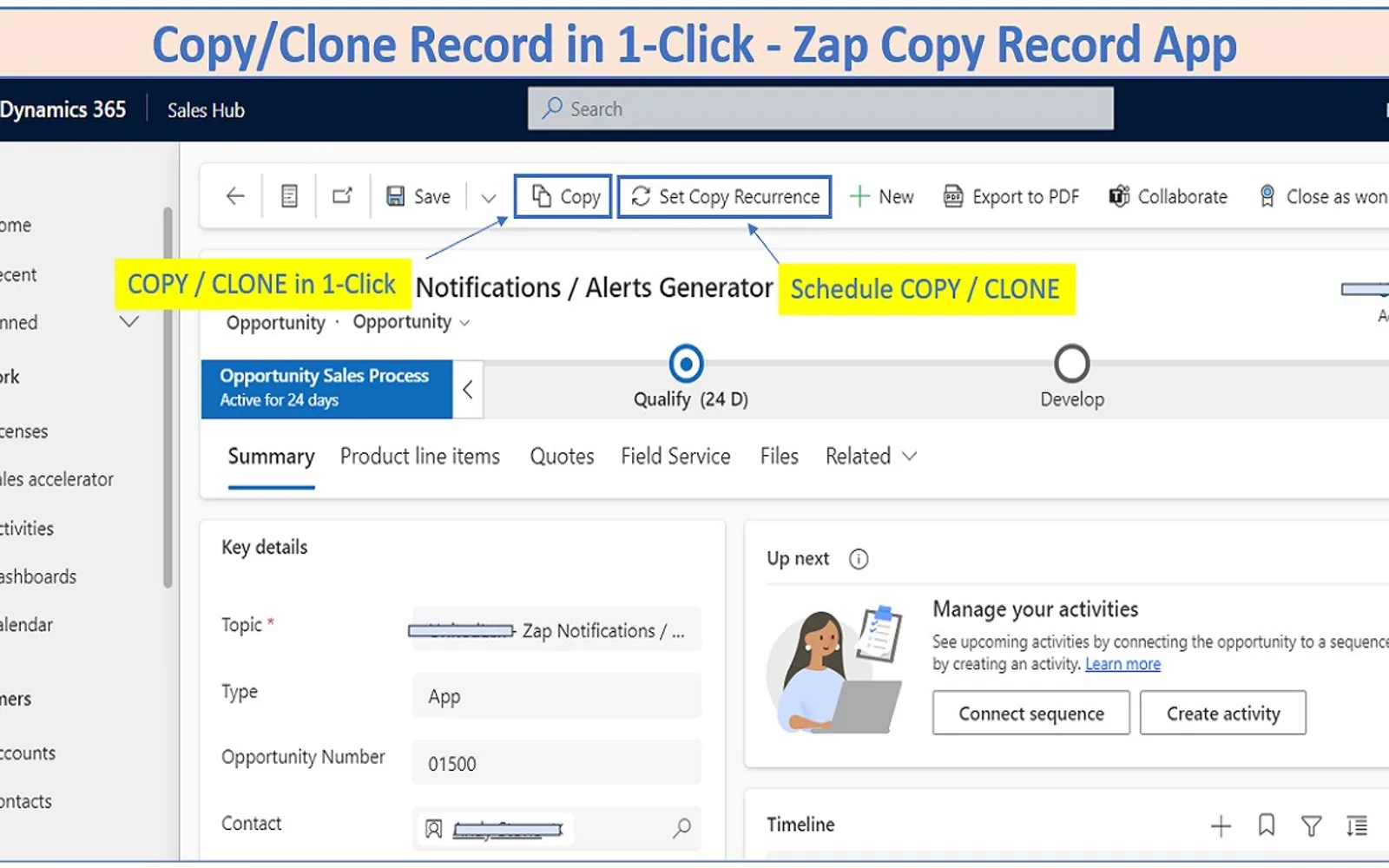Switch to the Summary tab

[x=271, y=457]
